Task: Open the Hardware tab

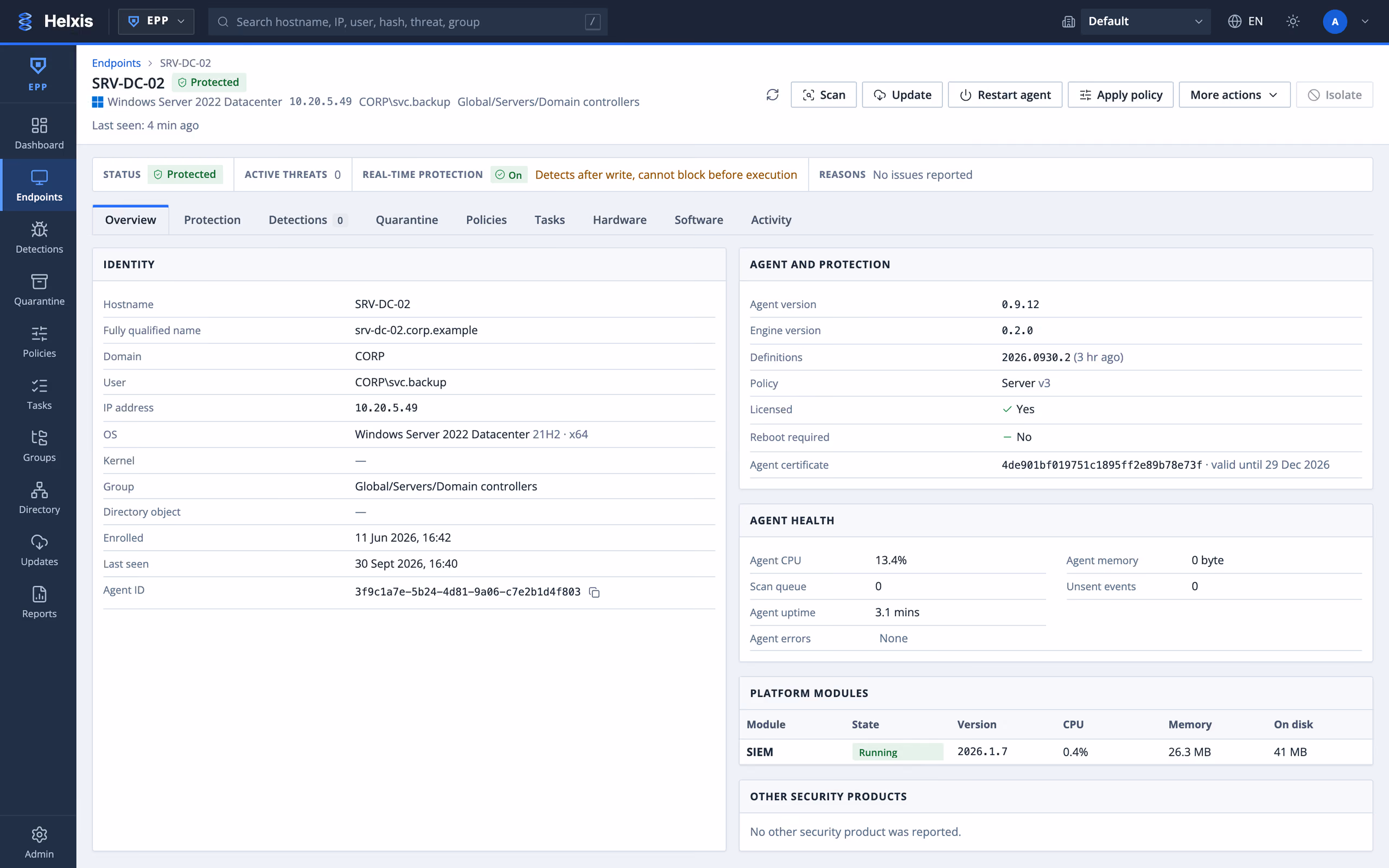Action: (x=619, y=220)
